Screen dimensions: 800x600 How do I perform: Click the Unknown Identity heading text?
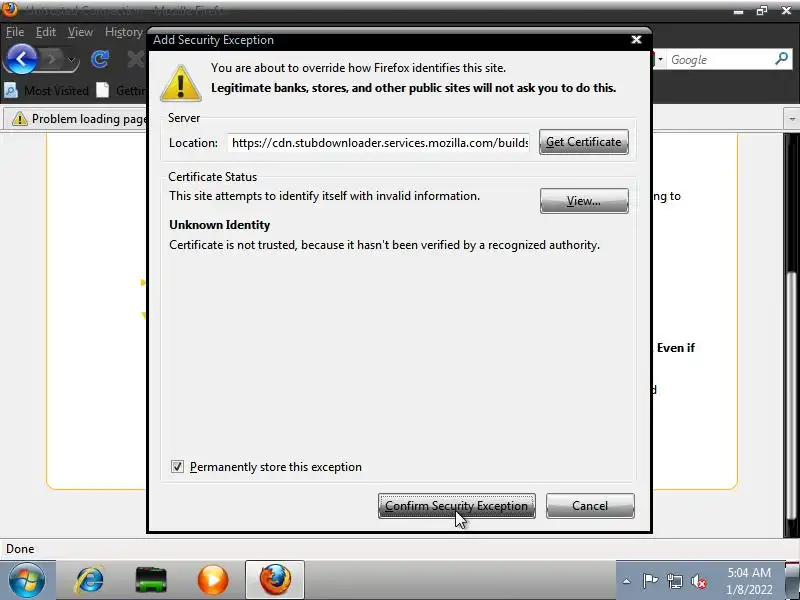coord(219,225)
